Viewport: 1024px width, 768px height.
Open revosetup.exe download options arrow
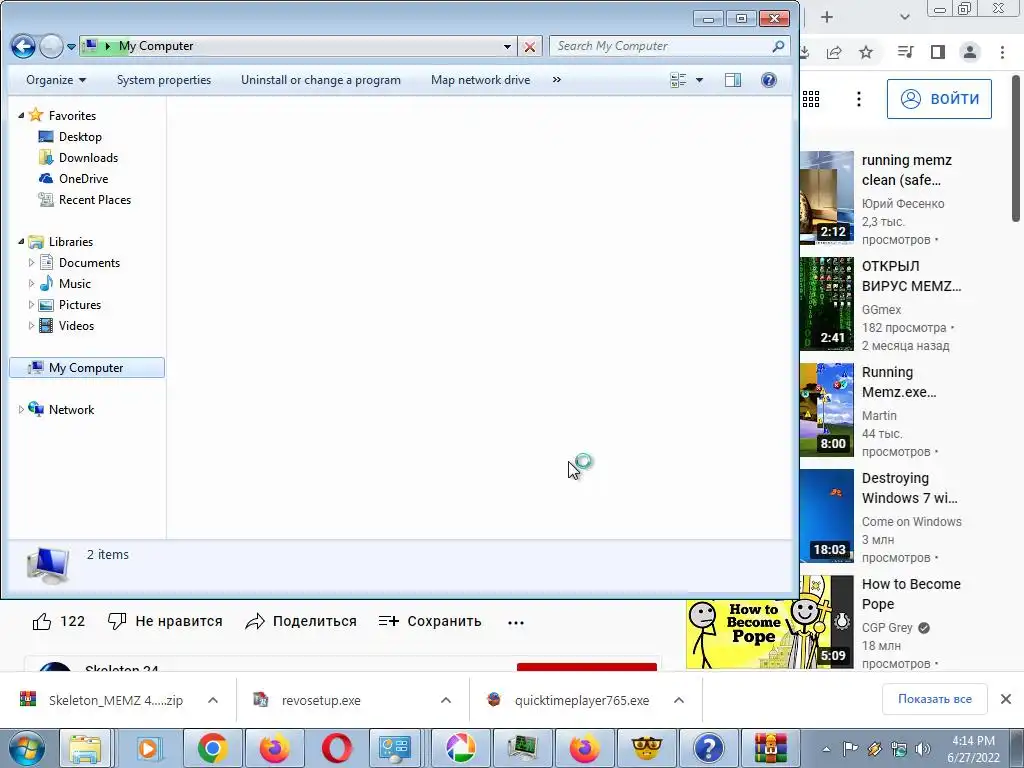pyautogui.click(x=446, y=700)
